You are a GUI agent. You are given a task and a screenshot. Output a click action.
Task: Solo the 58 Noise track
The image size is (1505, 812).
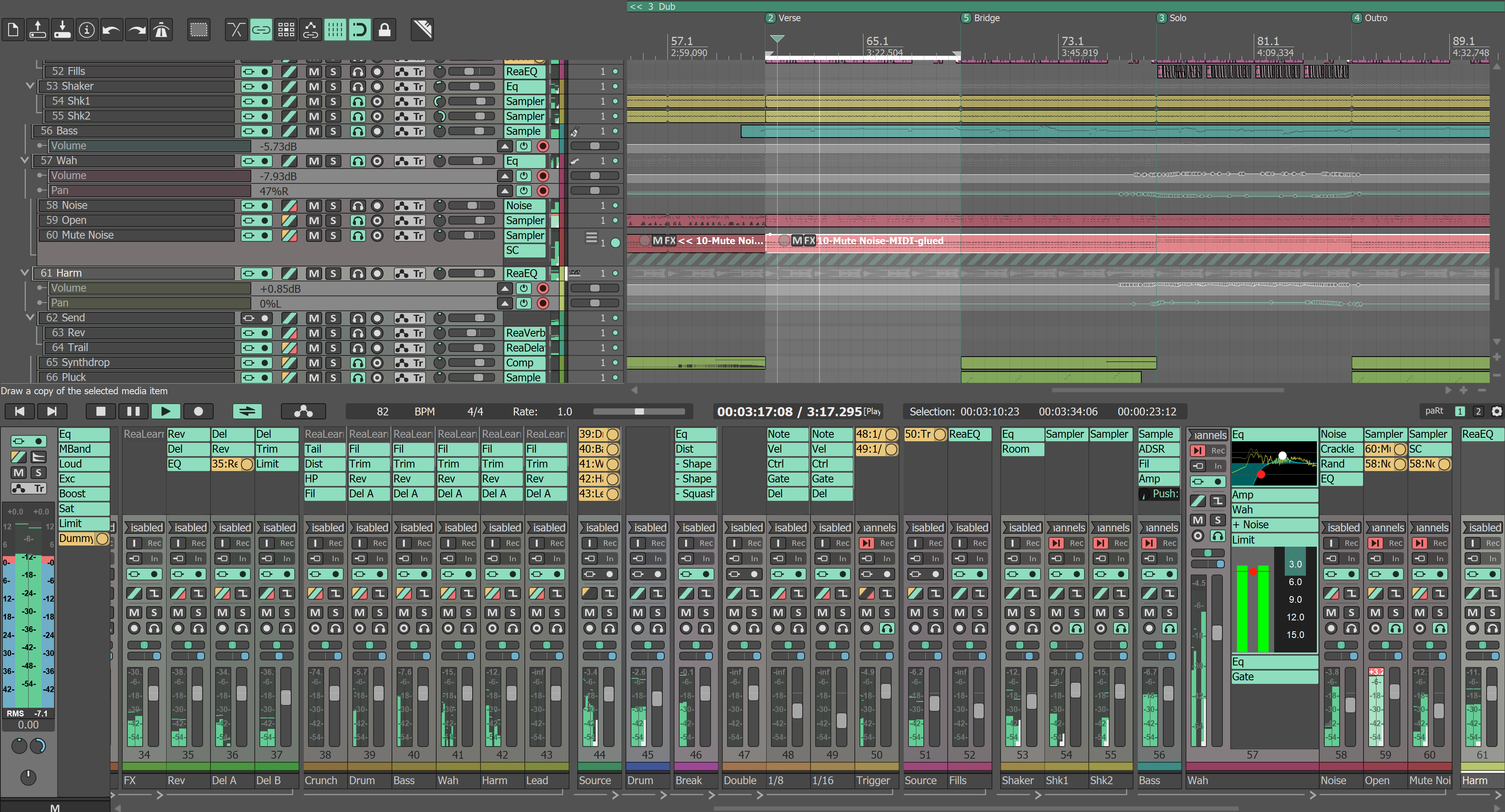(x=333, y=206)
